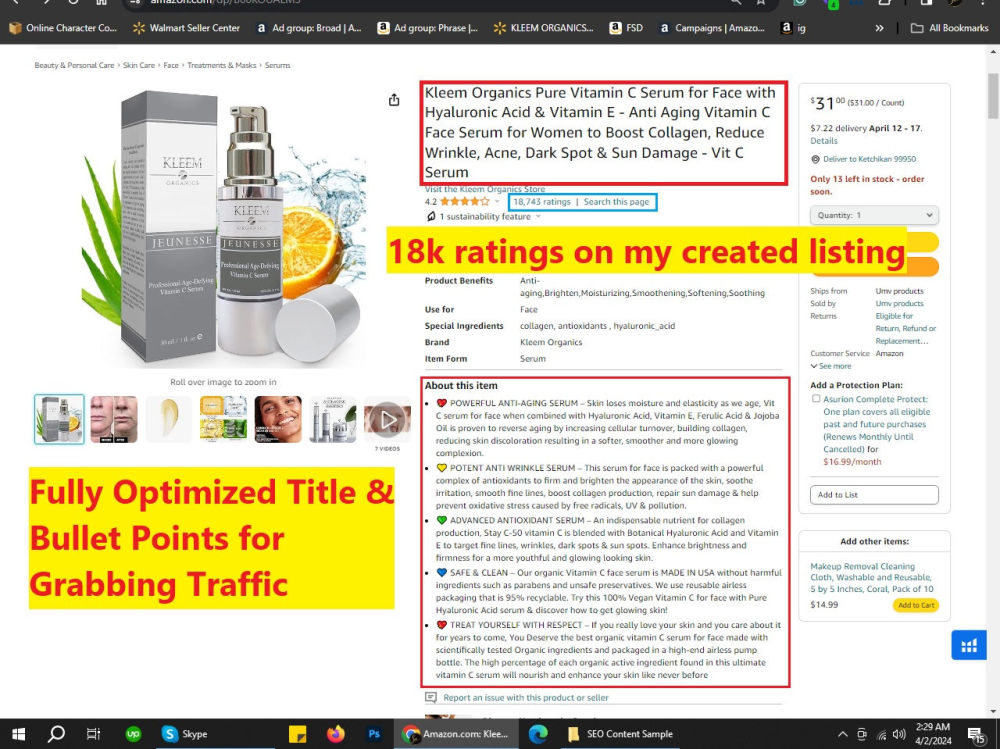Open KLEEM ORGANICS bookmark
The image size is (1000, 749).
pos(543,28)
